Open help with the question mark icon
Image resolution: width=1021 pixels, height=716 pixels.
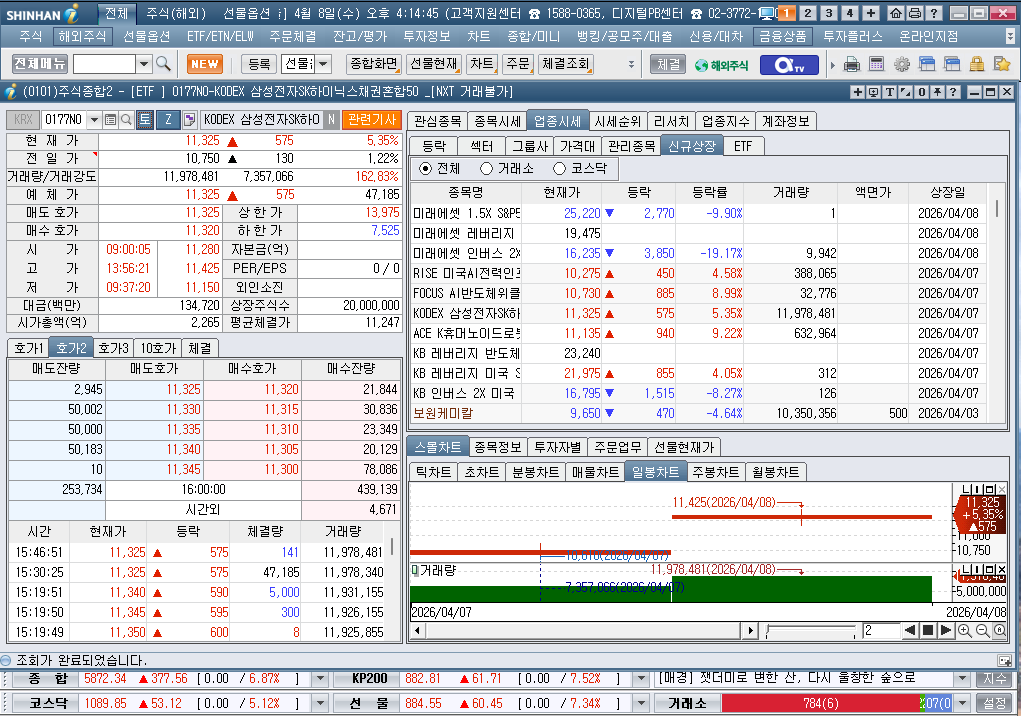click(933, 13)
